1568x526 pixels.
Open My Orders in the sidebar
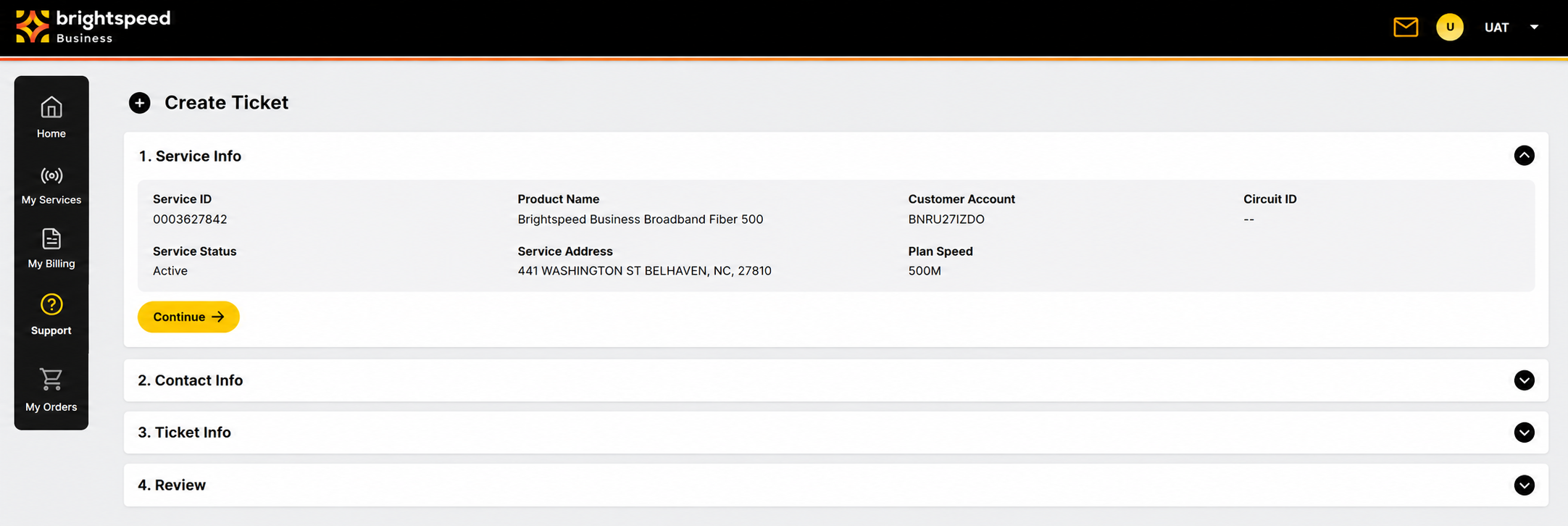click(51, 391)
